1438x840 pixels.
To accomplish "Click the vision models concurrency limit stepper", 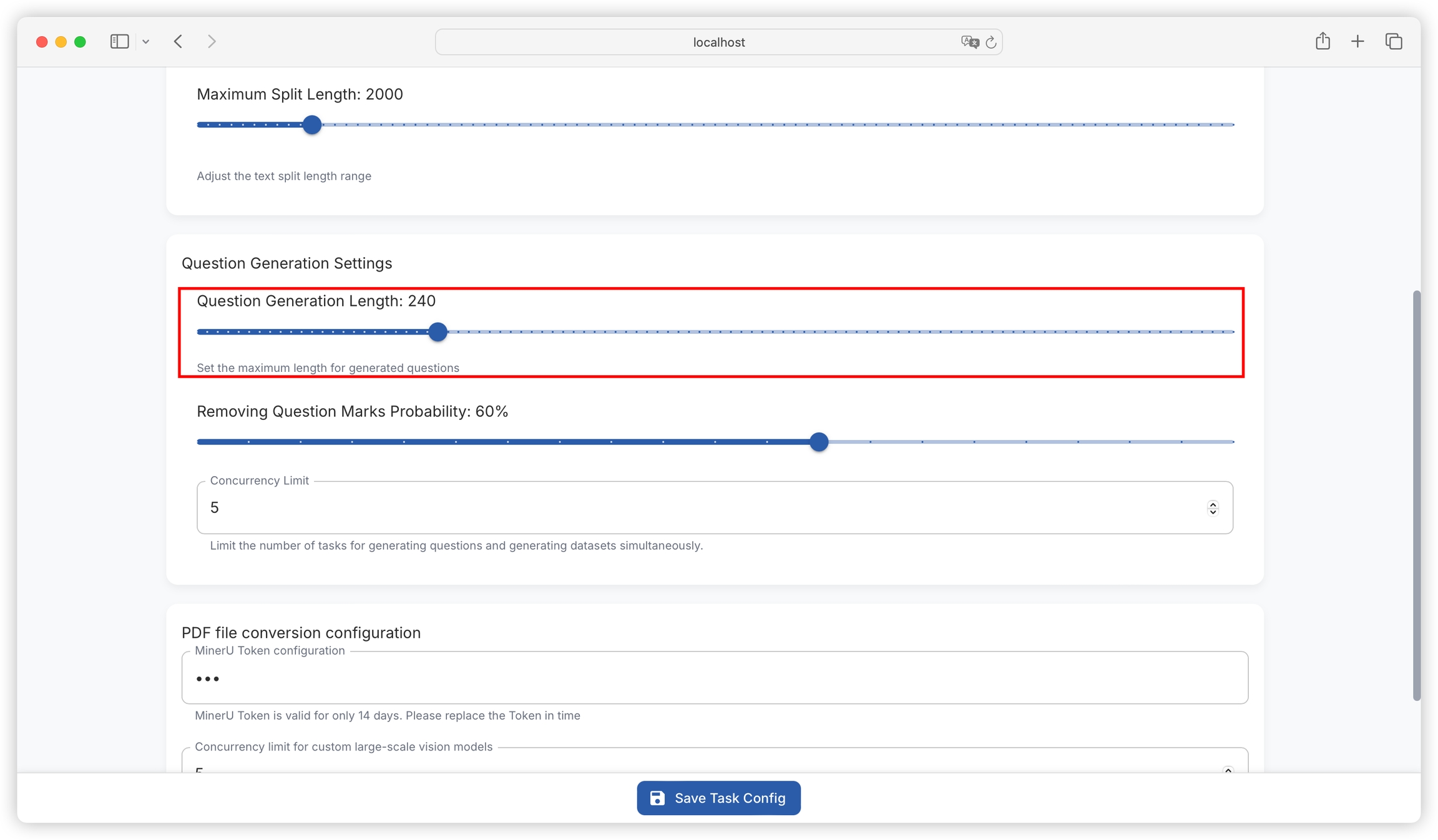I will click(1228, 769).
